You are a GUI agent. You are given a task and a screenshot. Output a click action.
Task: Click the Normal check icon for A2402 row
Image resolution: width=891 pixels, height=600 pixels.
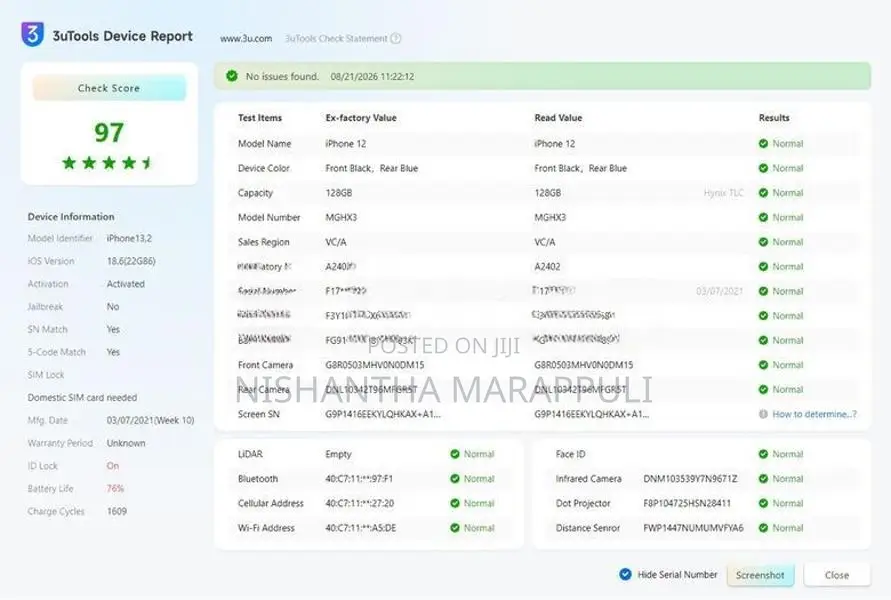click(763, 266)
